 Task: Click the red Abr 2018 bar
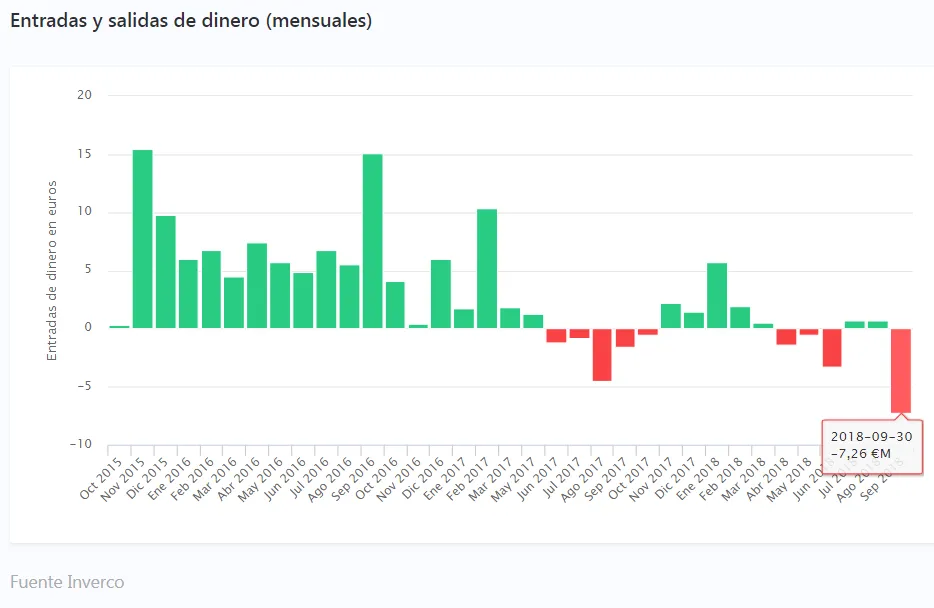click(x=786, y=336)
